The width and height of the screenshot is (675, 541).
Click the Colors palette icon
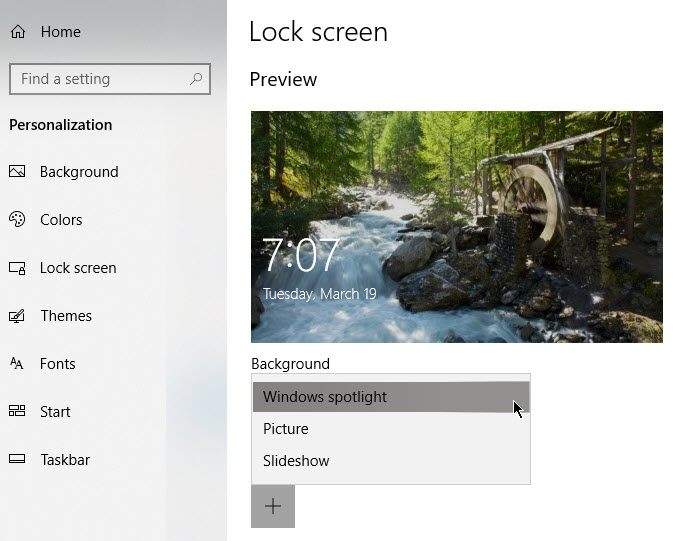click(x=17, y=219)
